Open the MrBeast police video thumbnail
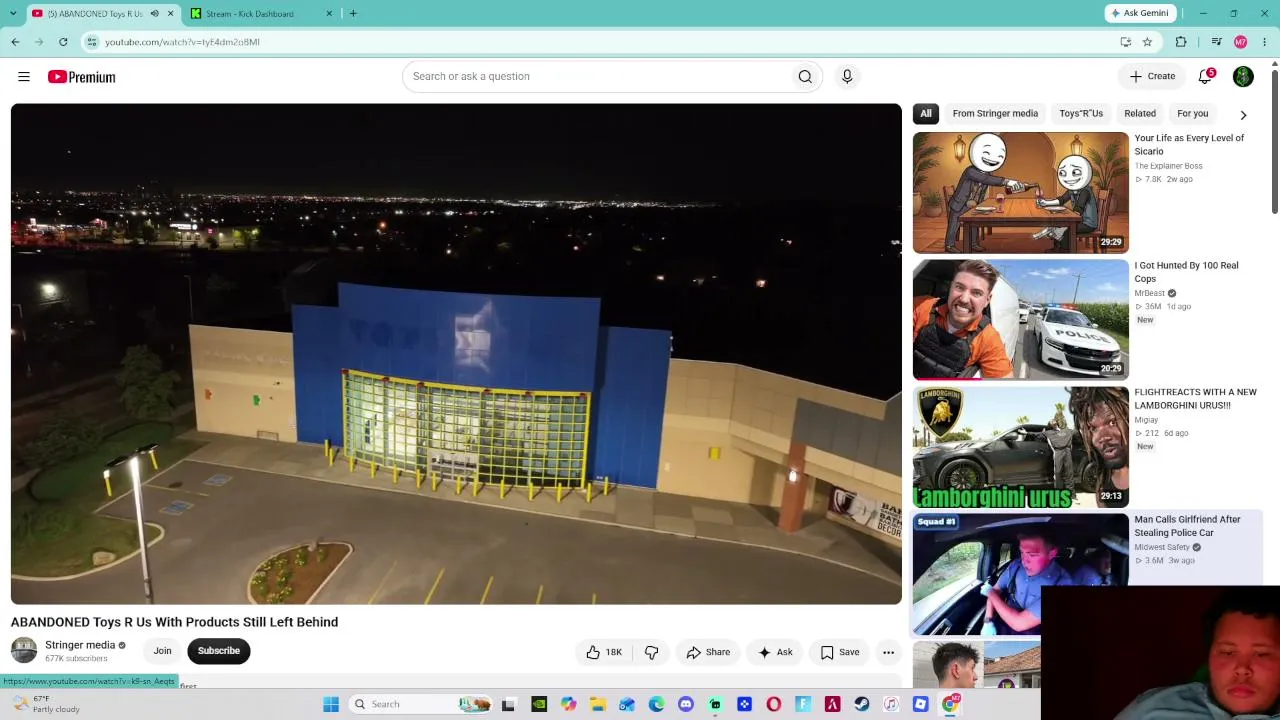This screenshot has width=1280, height=720. 1020,319
